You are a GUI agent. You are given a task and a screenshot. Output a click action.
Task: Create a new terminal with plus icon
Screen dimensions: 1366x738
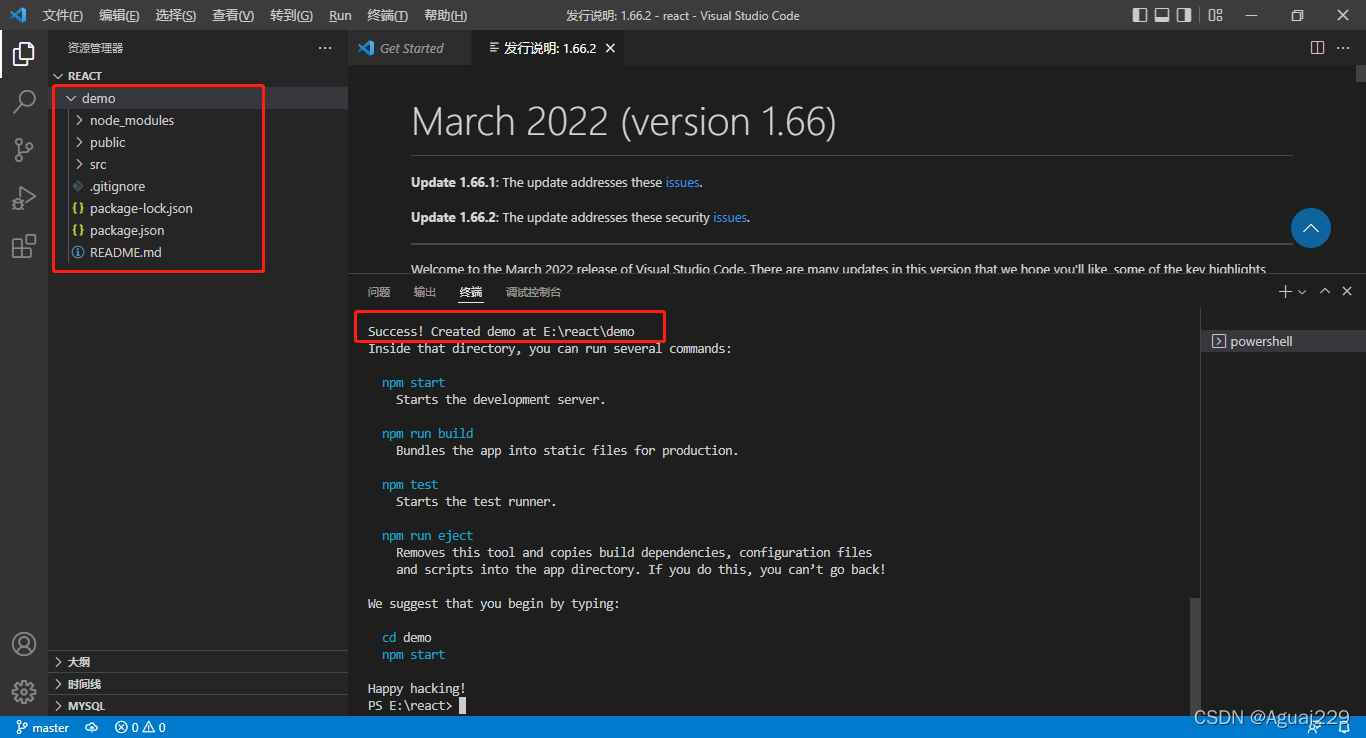pos(1285,291)
